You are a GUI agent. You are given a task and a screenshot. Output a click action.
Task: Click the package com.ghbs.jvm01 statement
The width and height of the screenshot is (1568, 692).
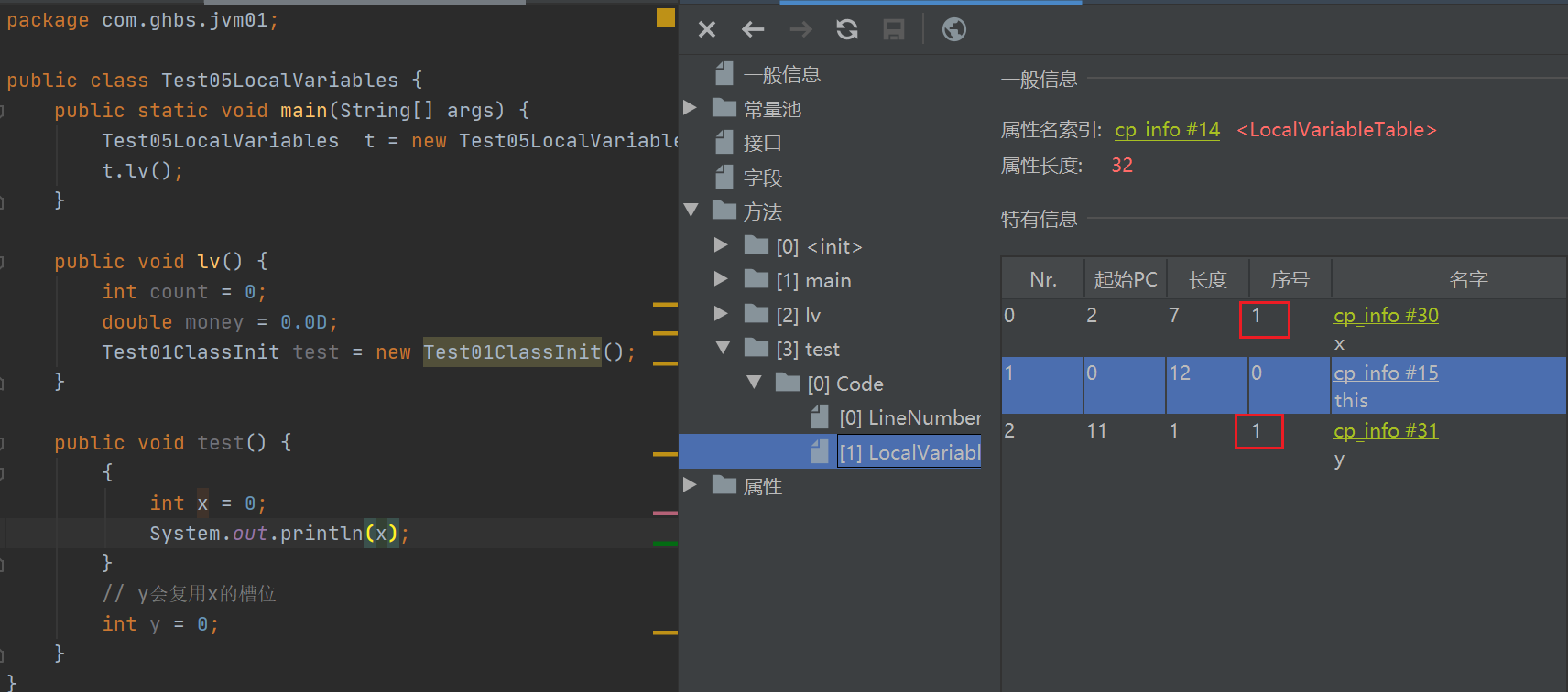pos(142,20)
